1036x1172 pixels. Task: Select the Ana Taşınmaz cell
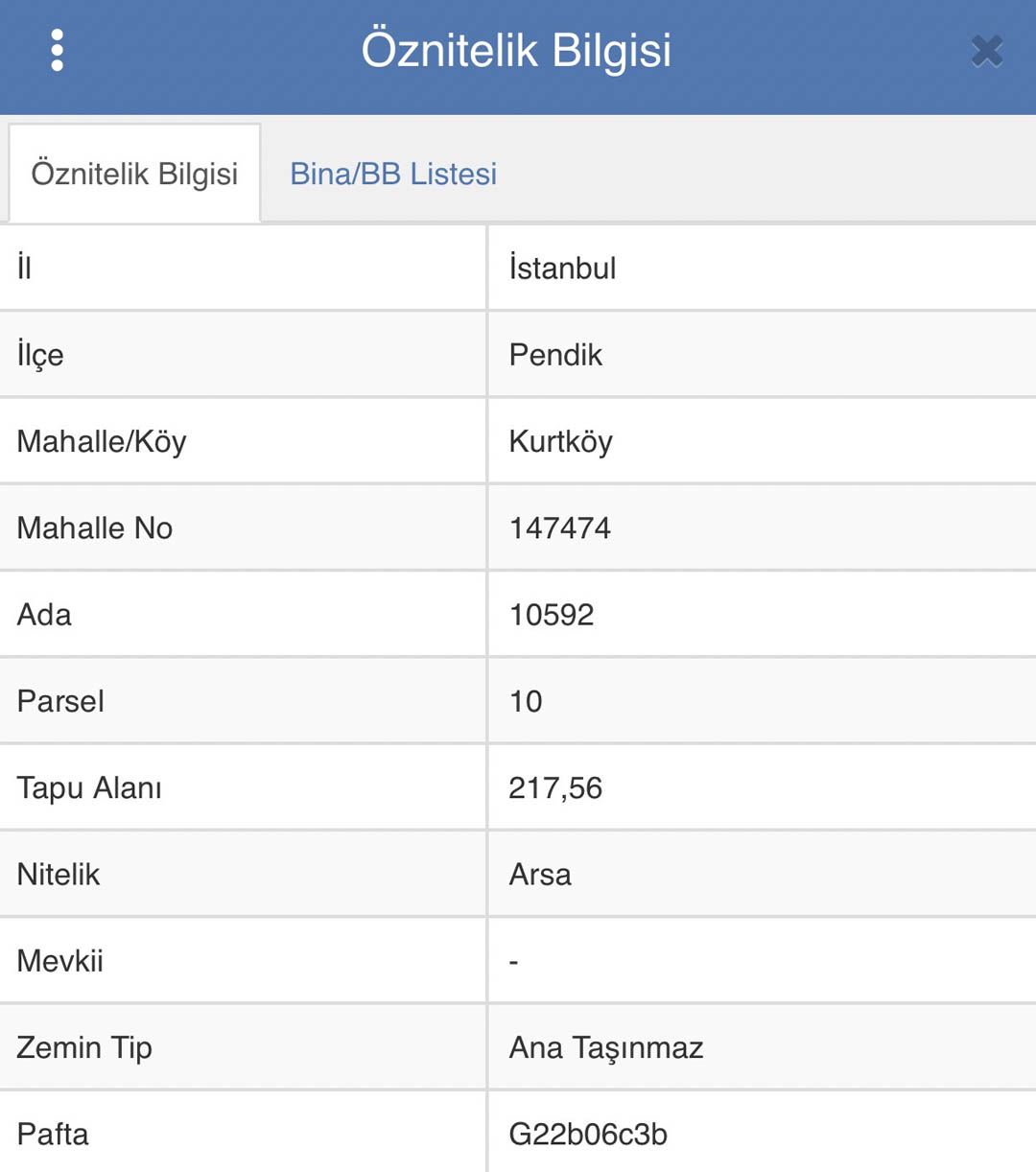pos(762,1047)
